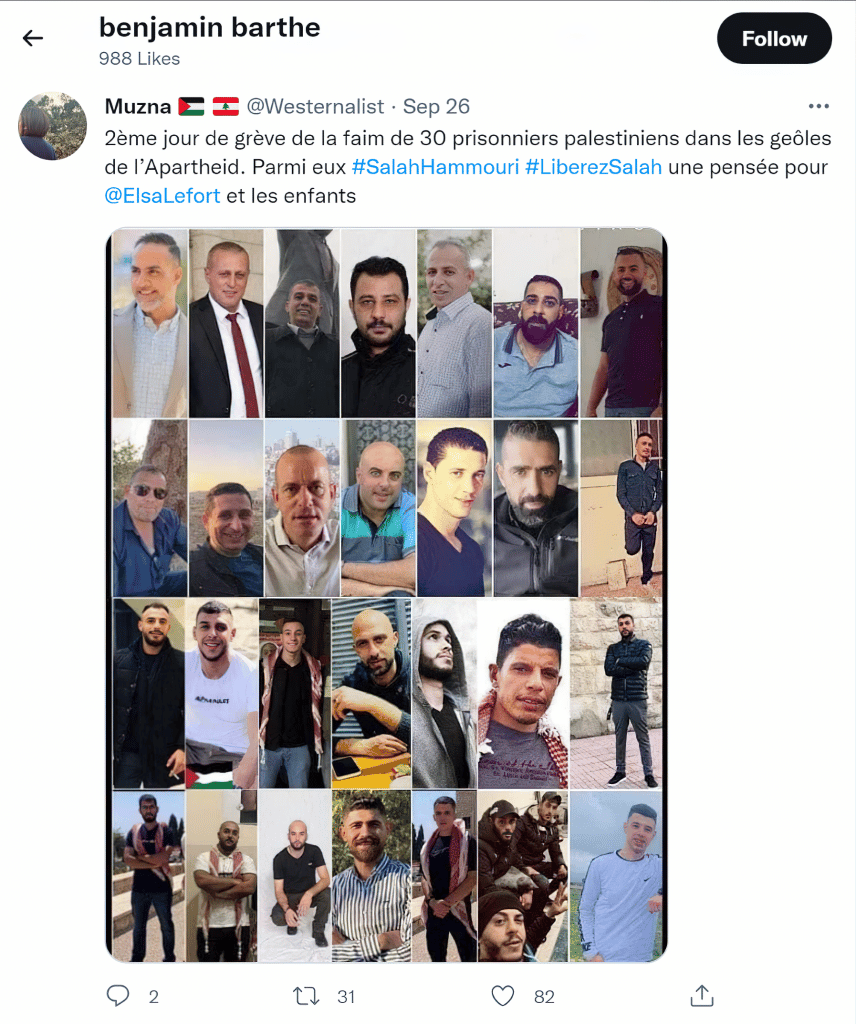856x1024 pixels.
Task: Open the @ElsaLefort mention
Action: tap(162, 196)
